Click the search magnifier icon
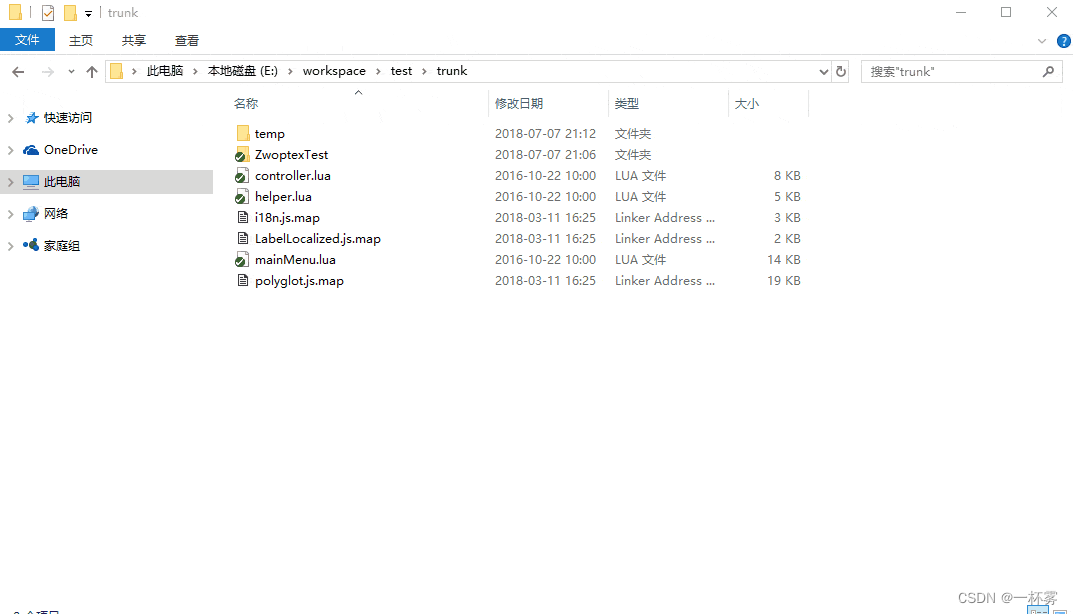This screenshot has width=1073, height=614. pyautogui.click(x=1048, y=71)
